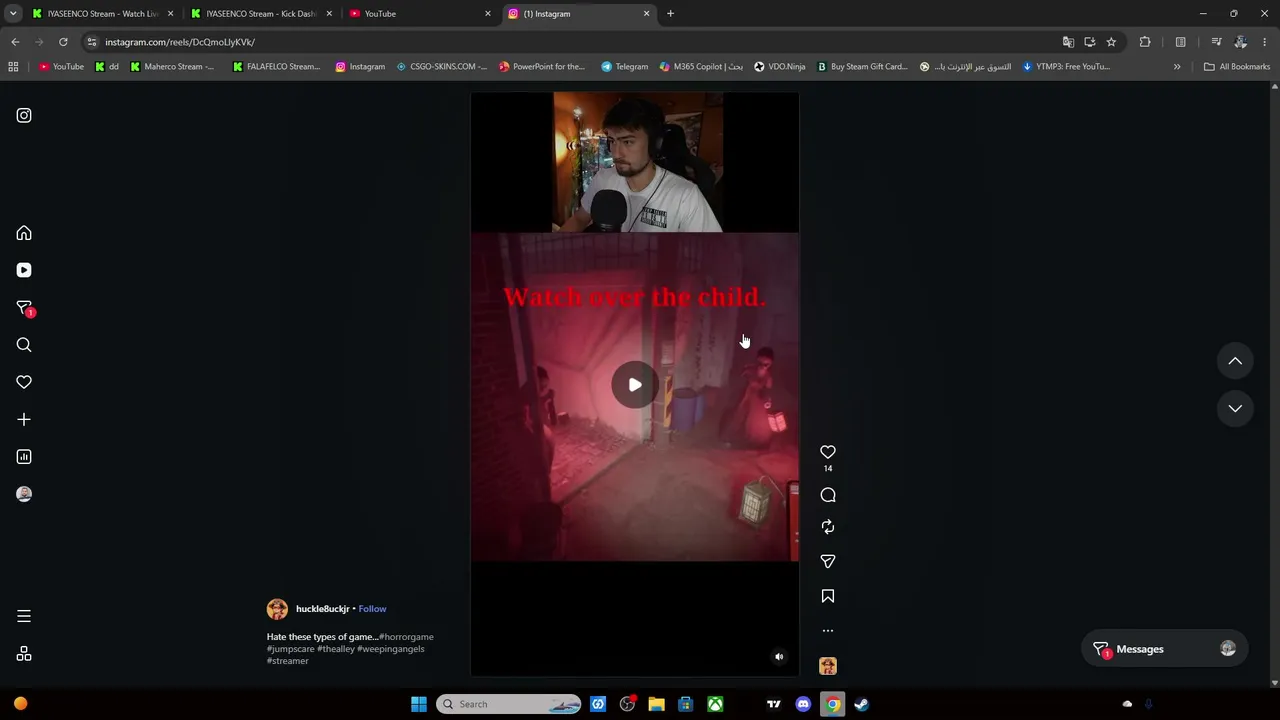Open the Windows Start menu
The height and width of the screenshot is (720, 1280).
tap(419, 704)
